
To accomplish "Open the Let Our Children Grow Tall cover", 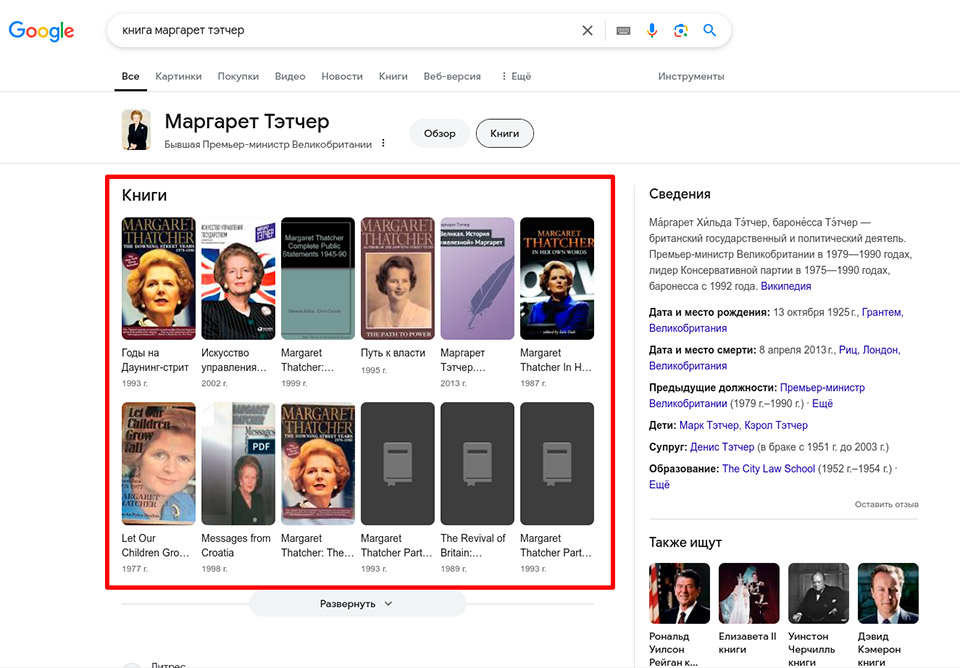I will [159, 463].
